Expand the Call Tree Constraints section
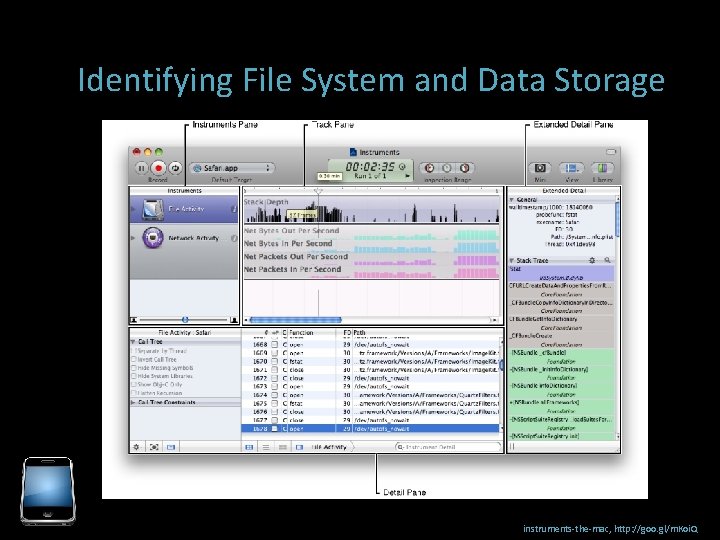The height and width of the screenshot is (540, 720). (133, 402)
